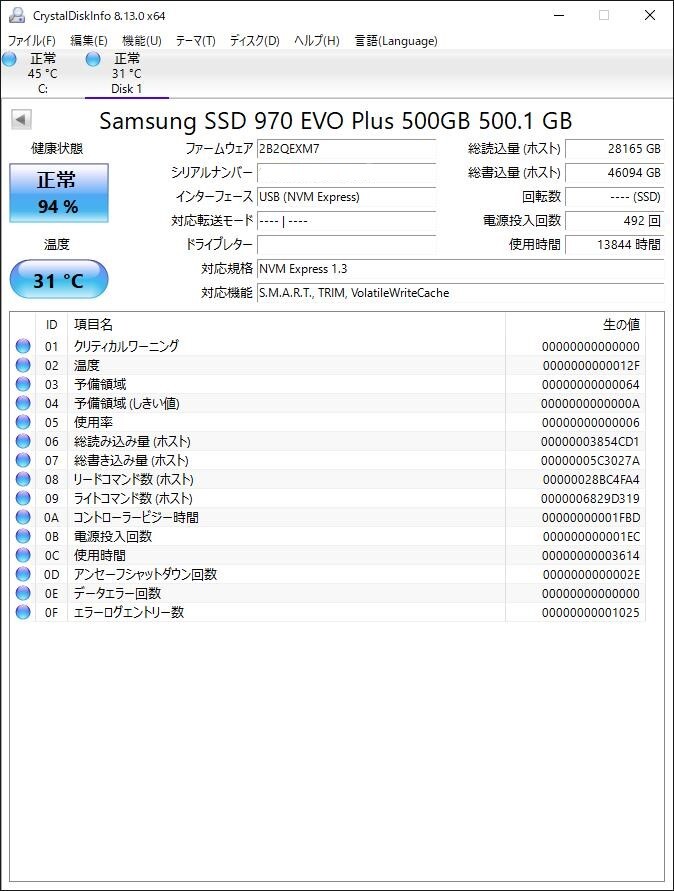This screenshot has height=891, width=674.
Task: Select raw value 00000000001025
Action: tap(590, 613)
